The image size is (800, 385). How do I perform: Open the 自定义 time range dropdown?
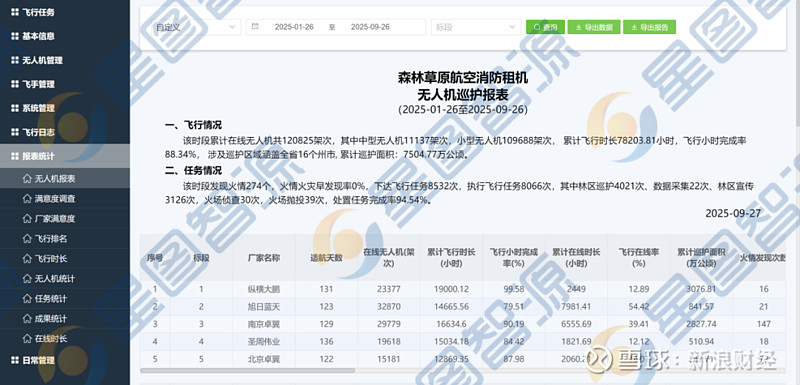tap(196, 27)
